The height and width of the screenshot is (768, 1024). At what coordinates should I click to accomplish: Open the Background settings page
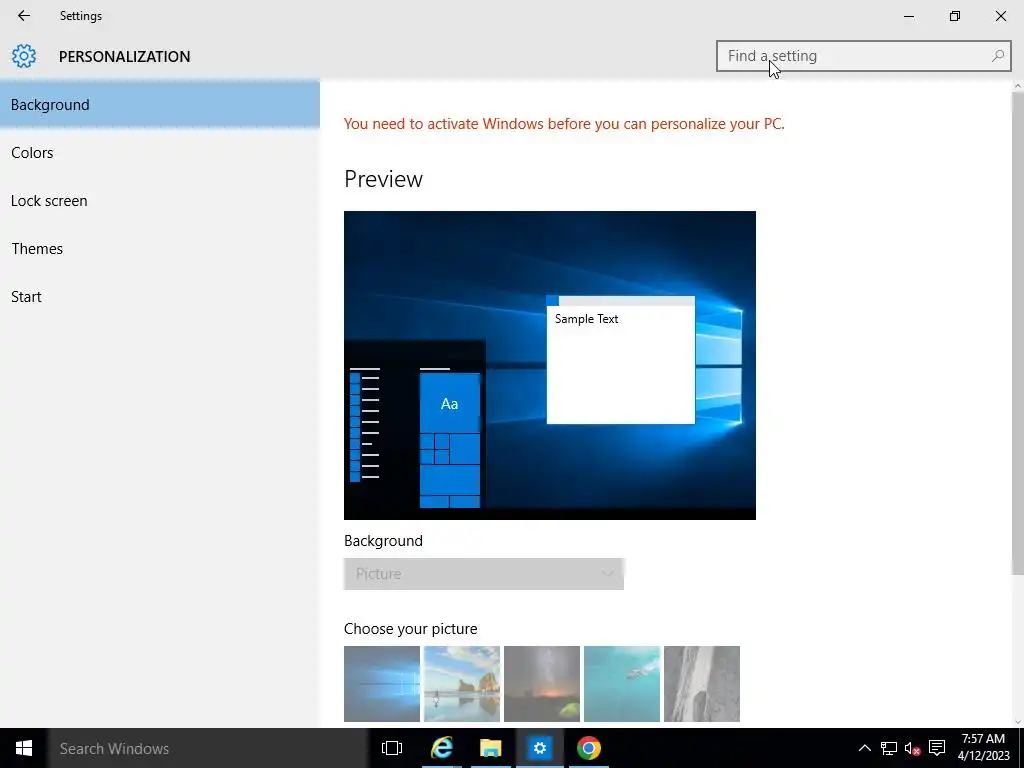tap(160, 104)
